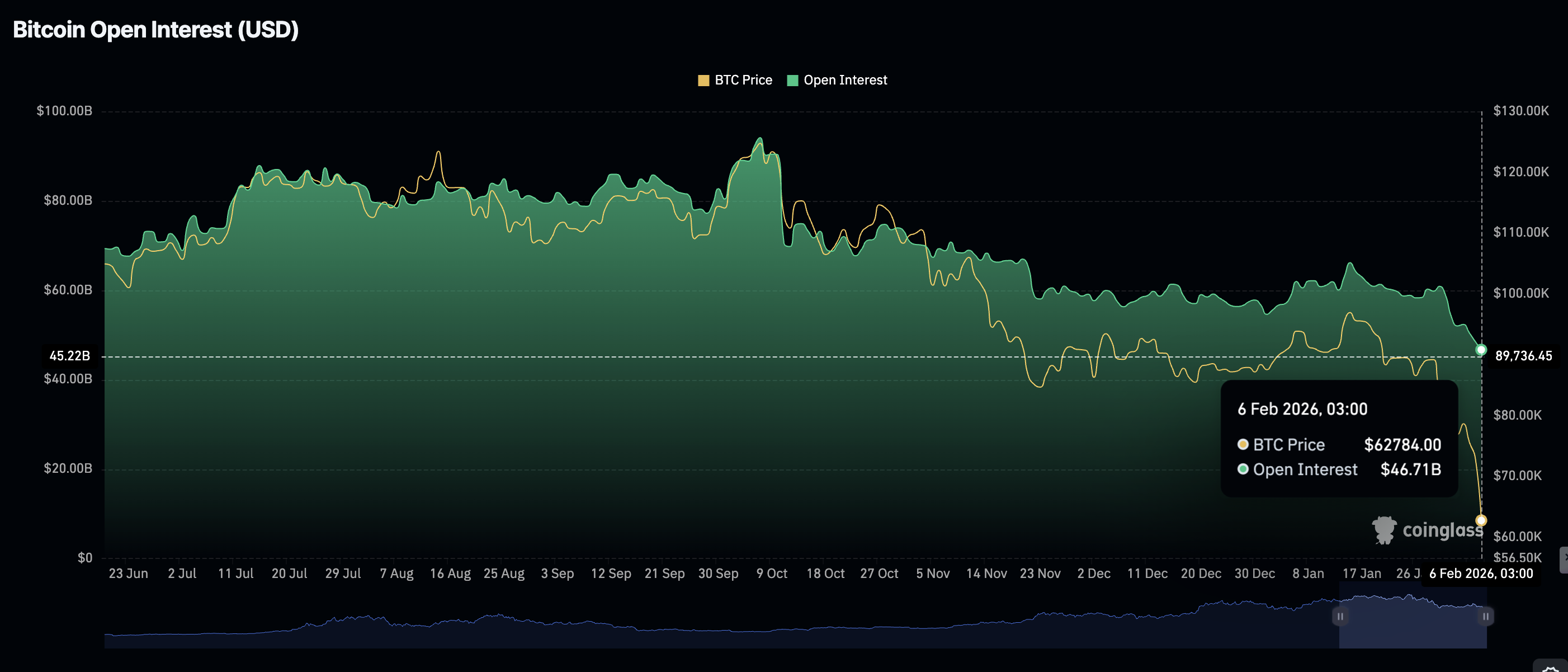Click the Open Interest legend label
The height and width of the screenshot is (672, 1568).
[x=845, y=81]
